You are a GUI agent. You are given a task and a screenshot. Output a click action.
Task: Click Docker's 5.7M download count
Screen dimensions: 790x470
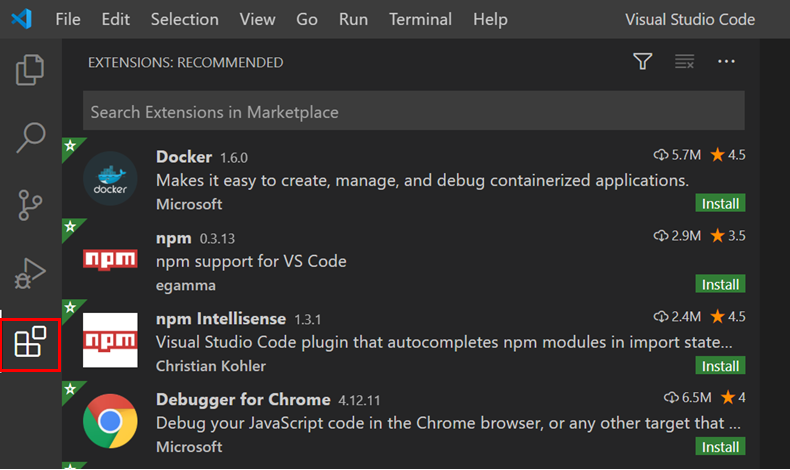(x=677, y=155)
